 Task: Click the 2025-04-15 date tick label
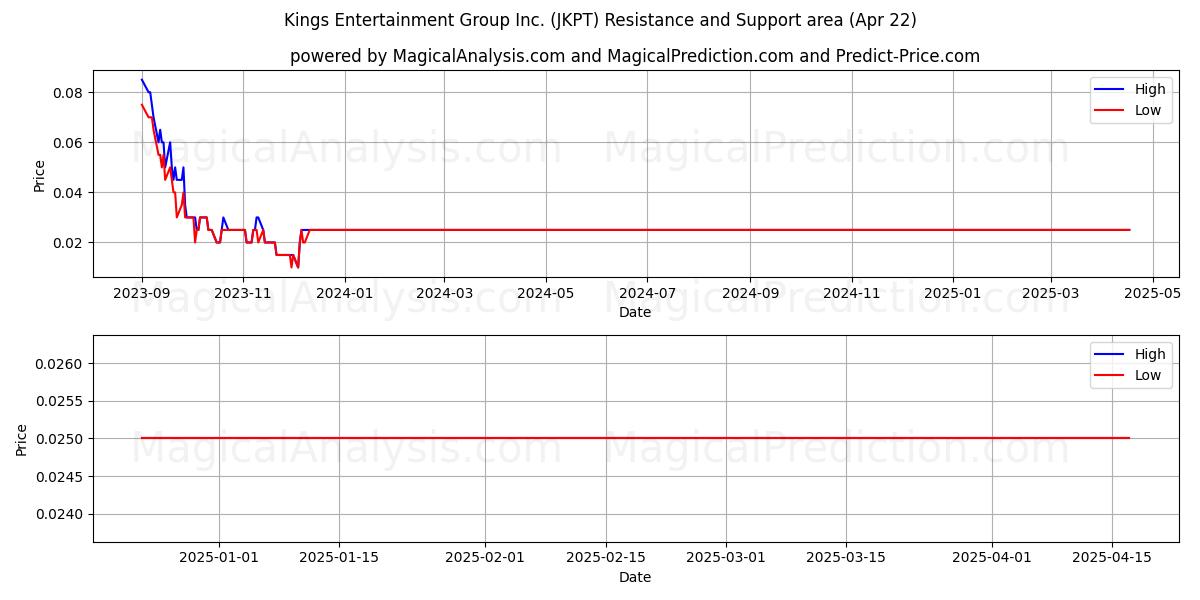[1111, 558]
